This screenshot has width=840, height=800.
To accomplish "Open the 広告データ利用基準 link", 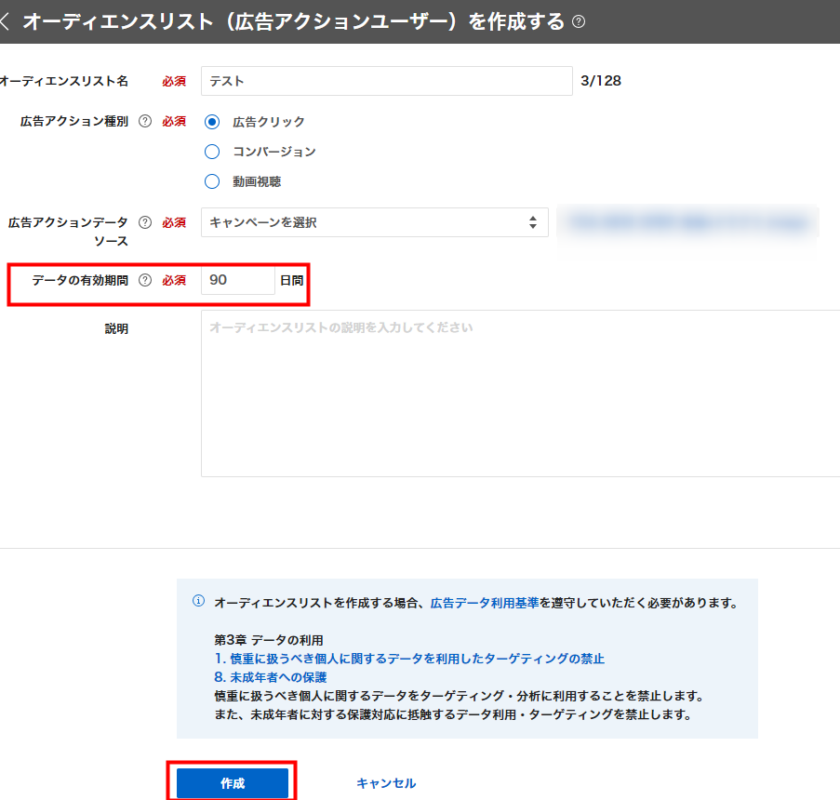I will [x=484, y=603].
